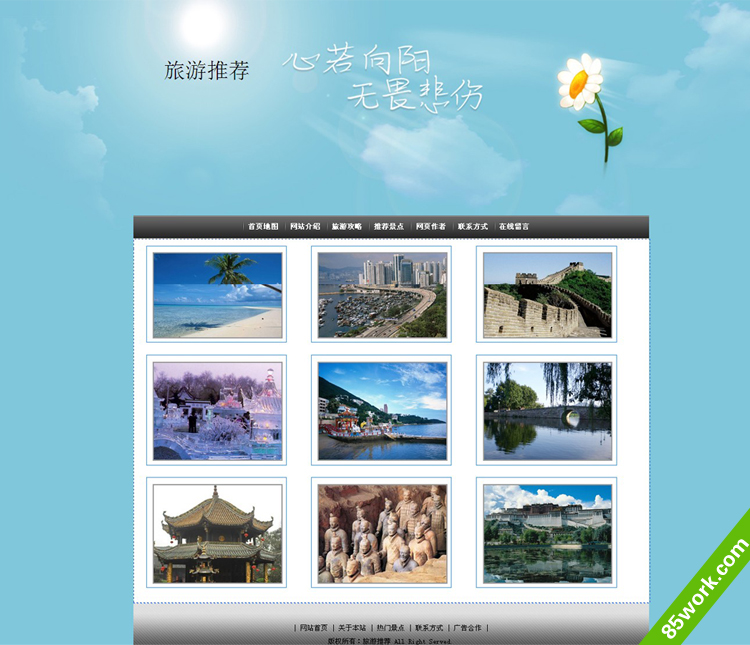
Task: Follow the 热门景点 footer link
Action: [x=390, y=628]
